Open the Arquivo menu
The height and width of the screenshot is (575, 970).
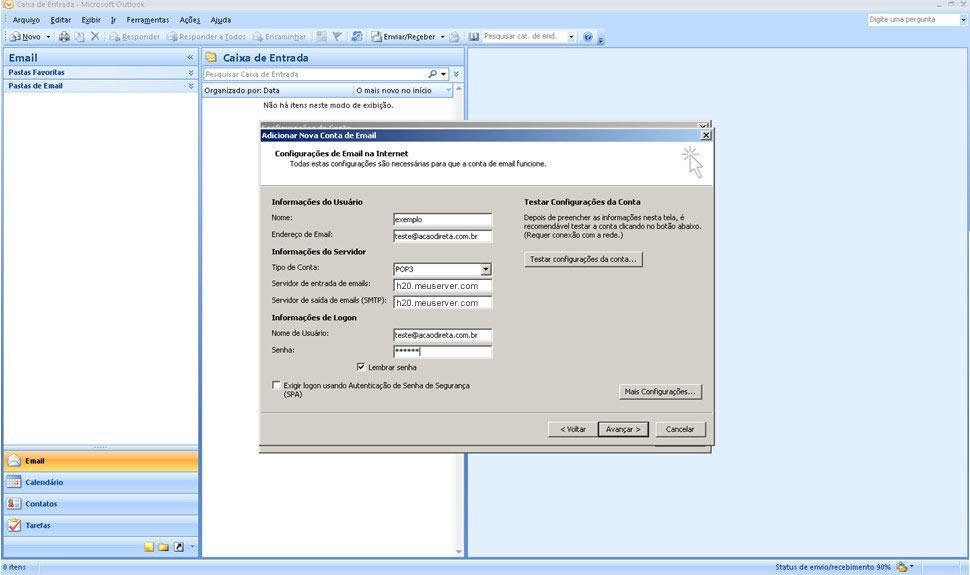pos(26,20)
